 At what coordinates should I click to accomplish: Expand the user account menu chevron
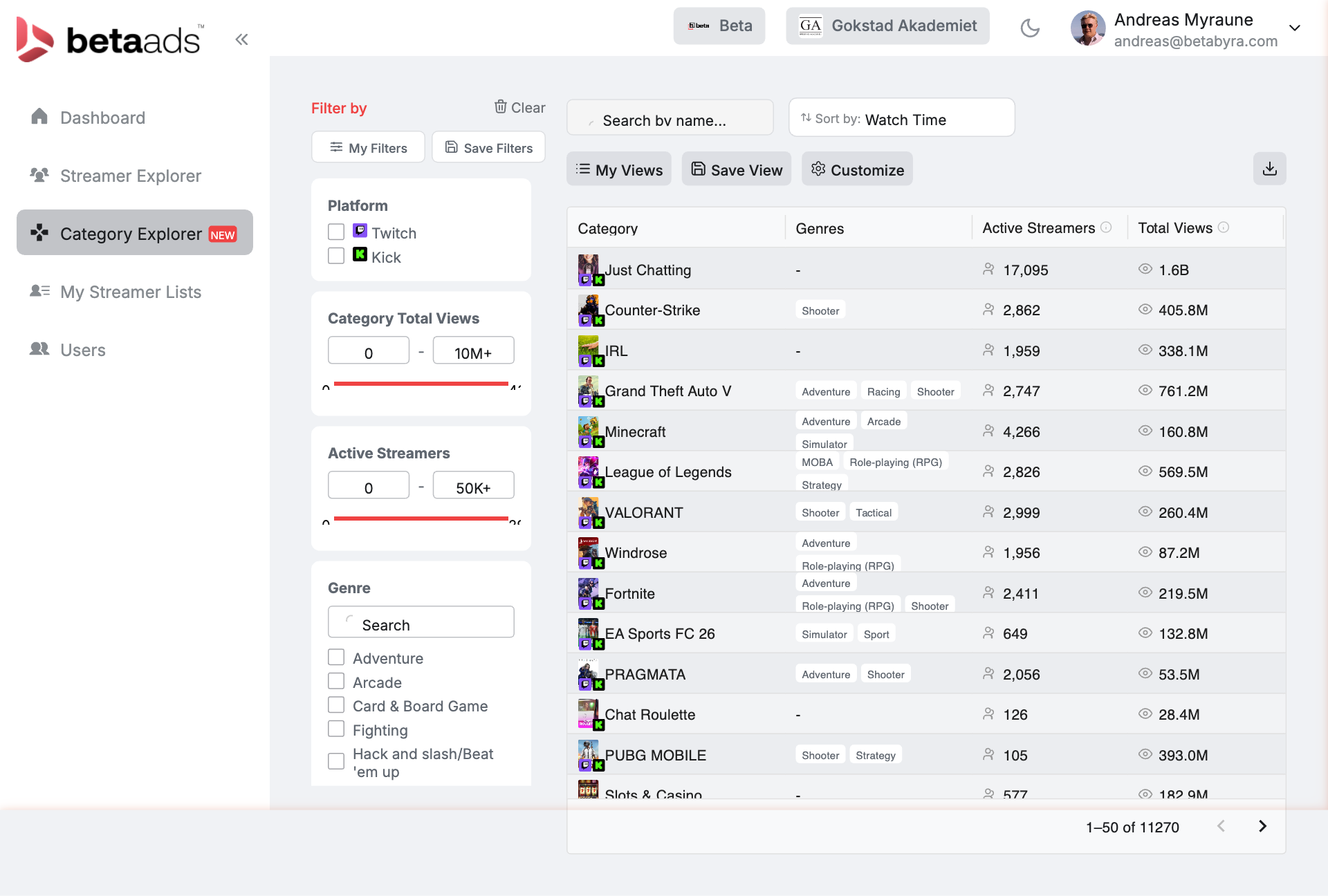click(1294, 28)
